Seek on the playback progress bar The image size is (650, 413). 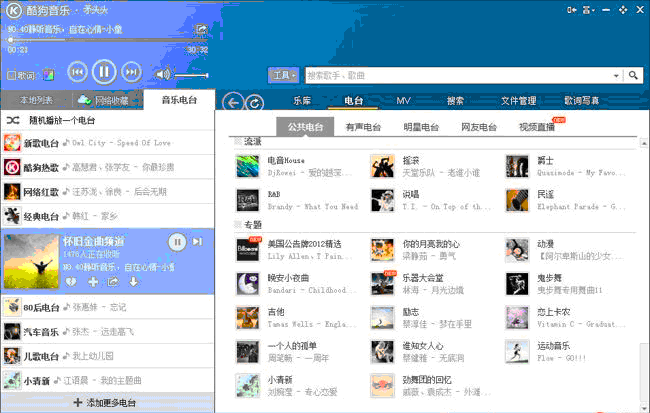pos(108,40)
